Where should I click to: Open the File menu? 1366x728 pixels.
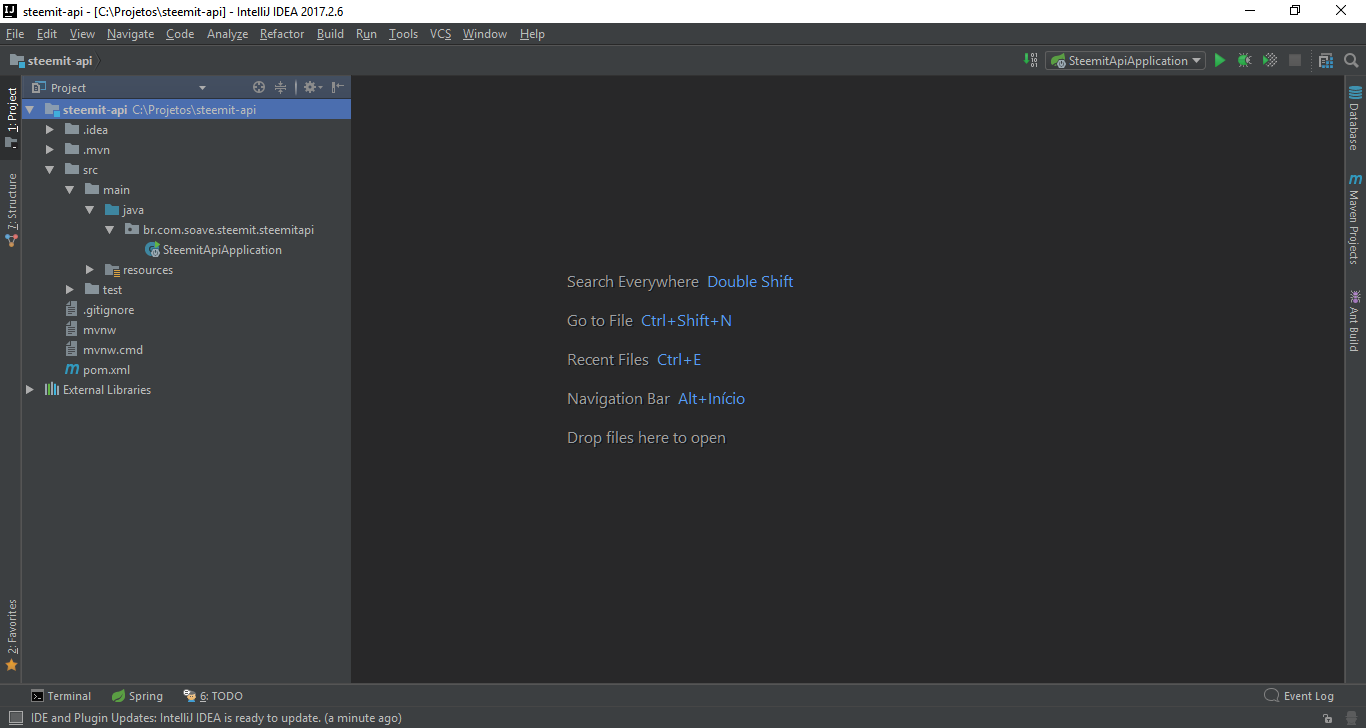(15, 34)
